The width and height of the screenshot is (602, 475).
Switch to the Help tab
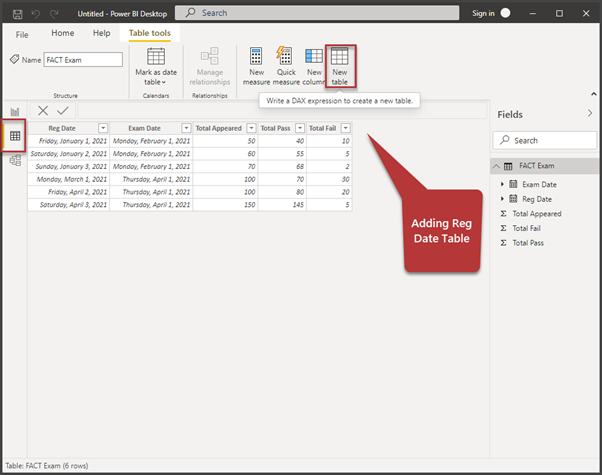pyautogui.click(x=101, y=33)
